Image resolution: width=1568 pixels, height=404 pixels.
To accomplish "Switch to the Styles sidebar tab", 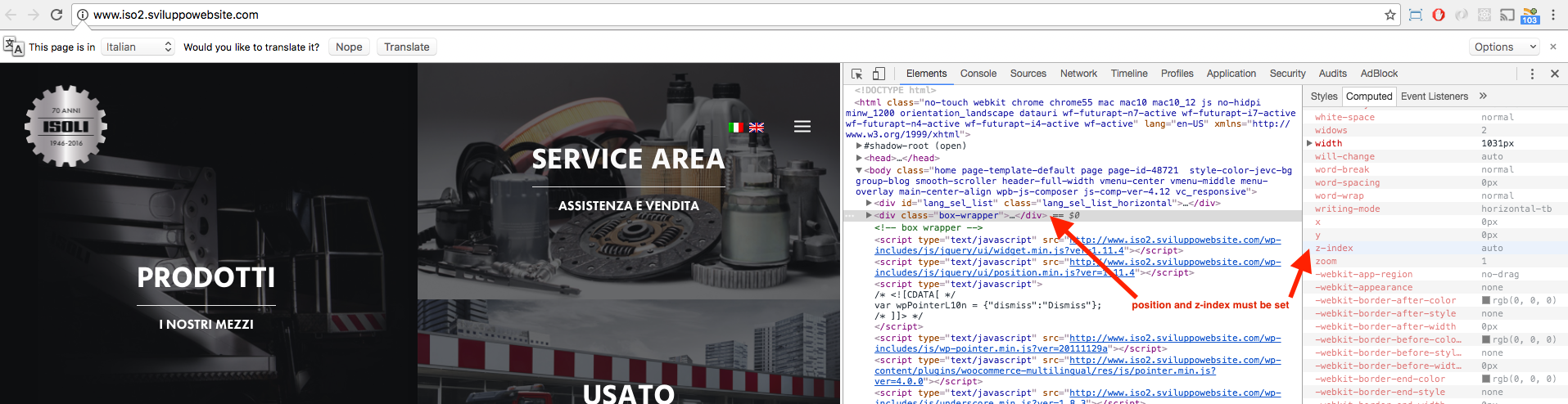I will [1323, 97].
